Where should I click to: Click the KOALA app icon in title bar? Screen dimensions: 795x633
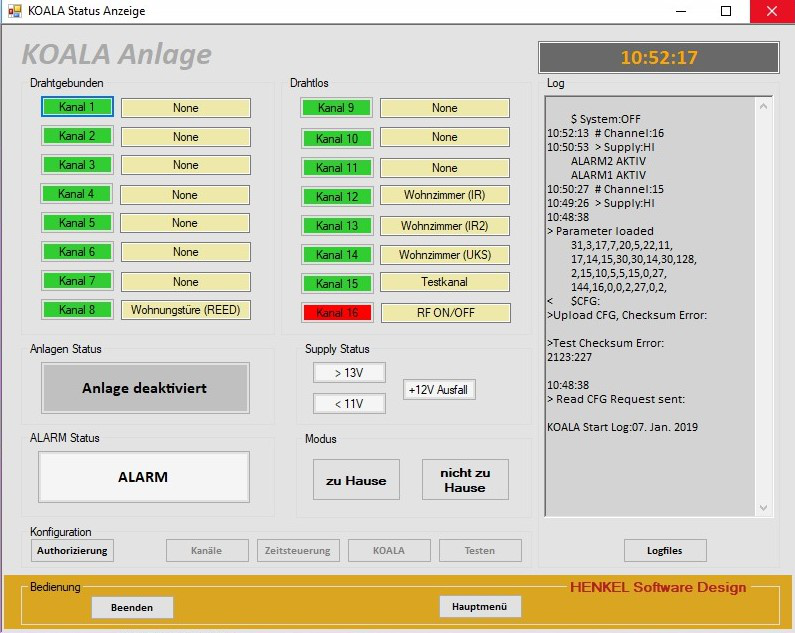14,11
